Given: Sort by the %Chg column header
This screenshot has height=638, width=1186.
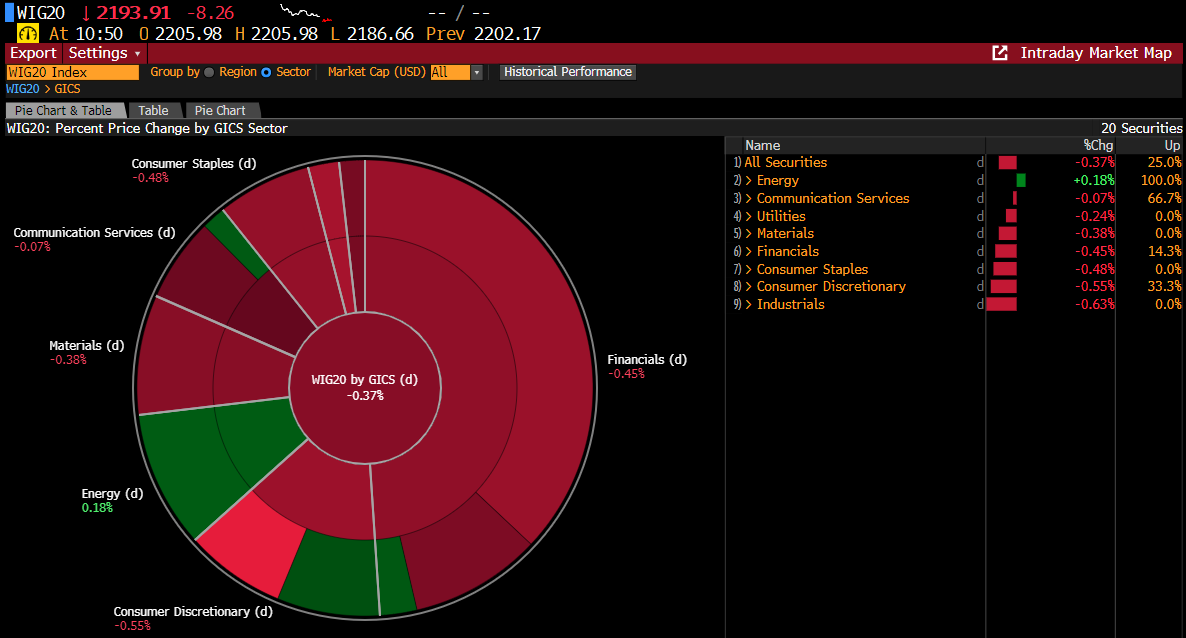Looking at the screenshot, I should [x=1098, y=145].
